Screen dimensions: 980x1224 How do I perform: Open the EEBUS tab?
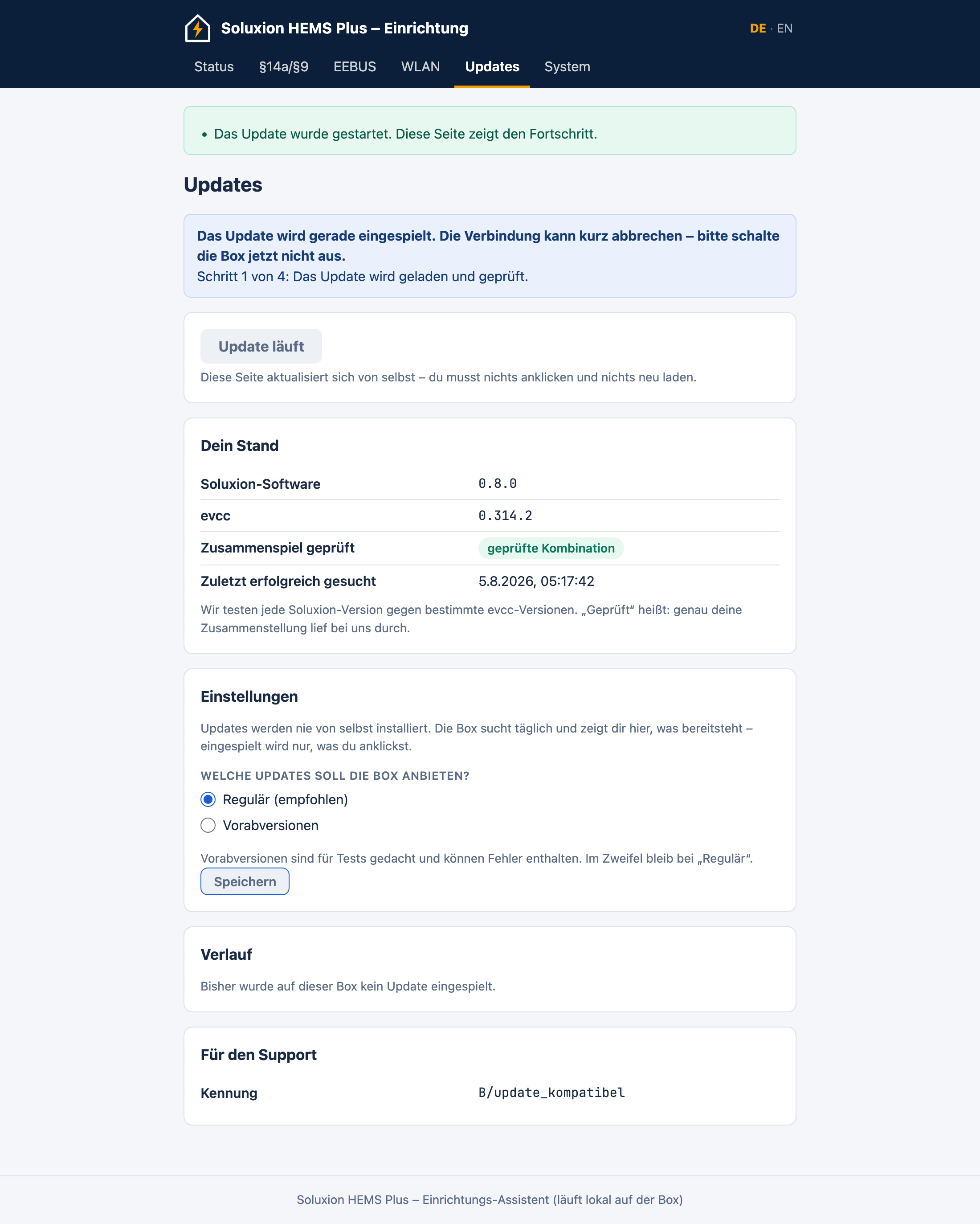point(355,66)
